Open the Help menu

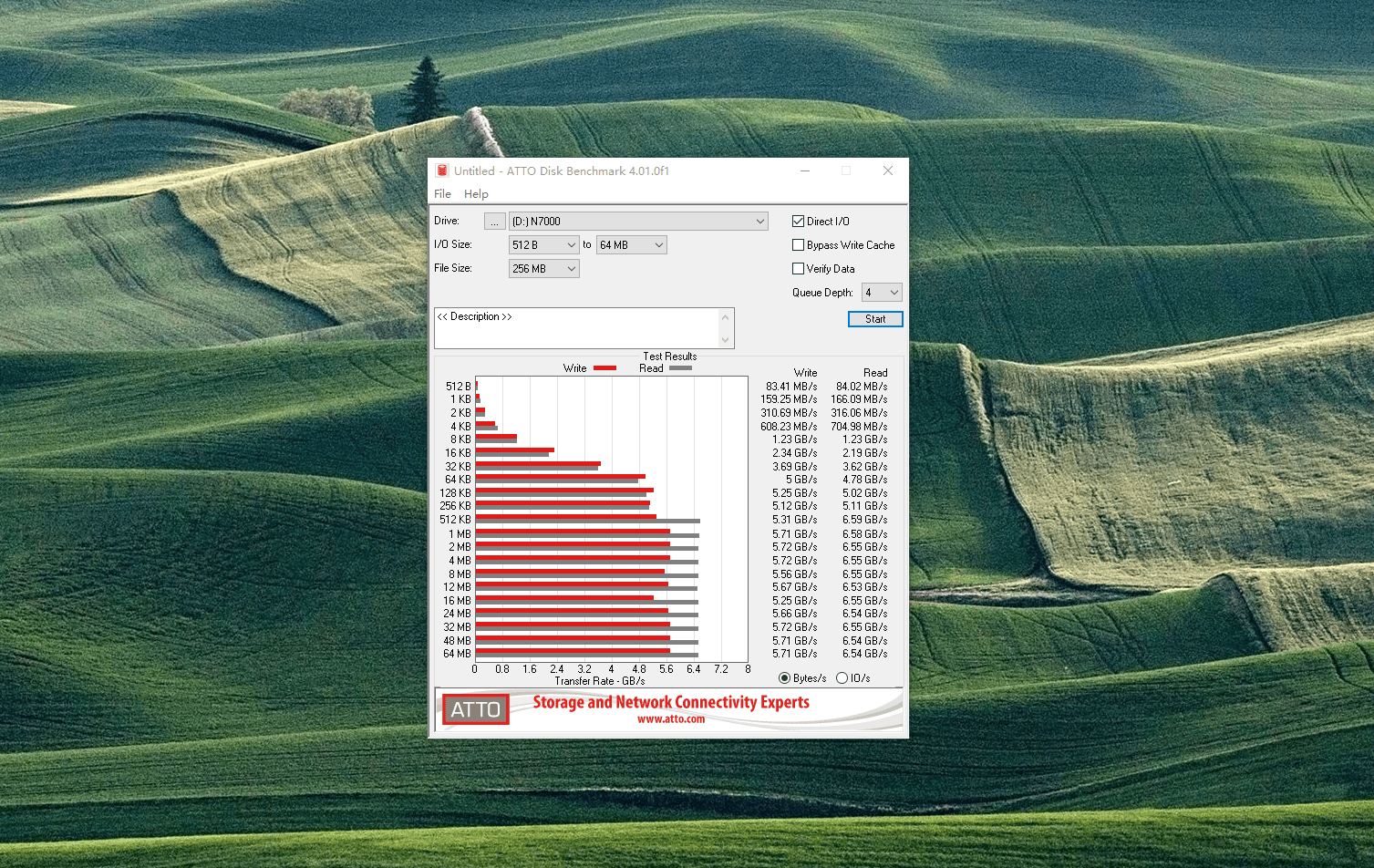click(x=476, y=194)
